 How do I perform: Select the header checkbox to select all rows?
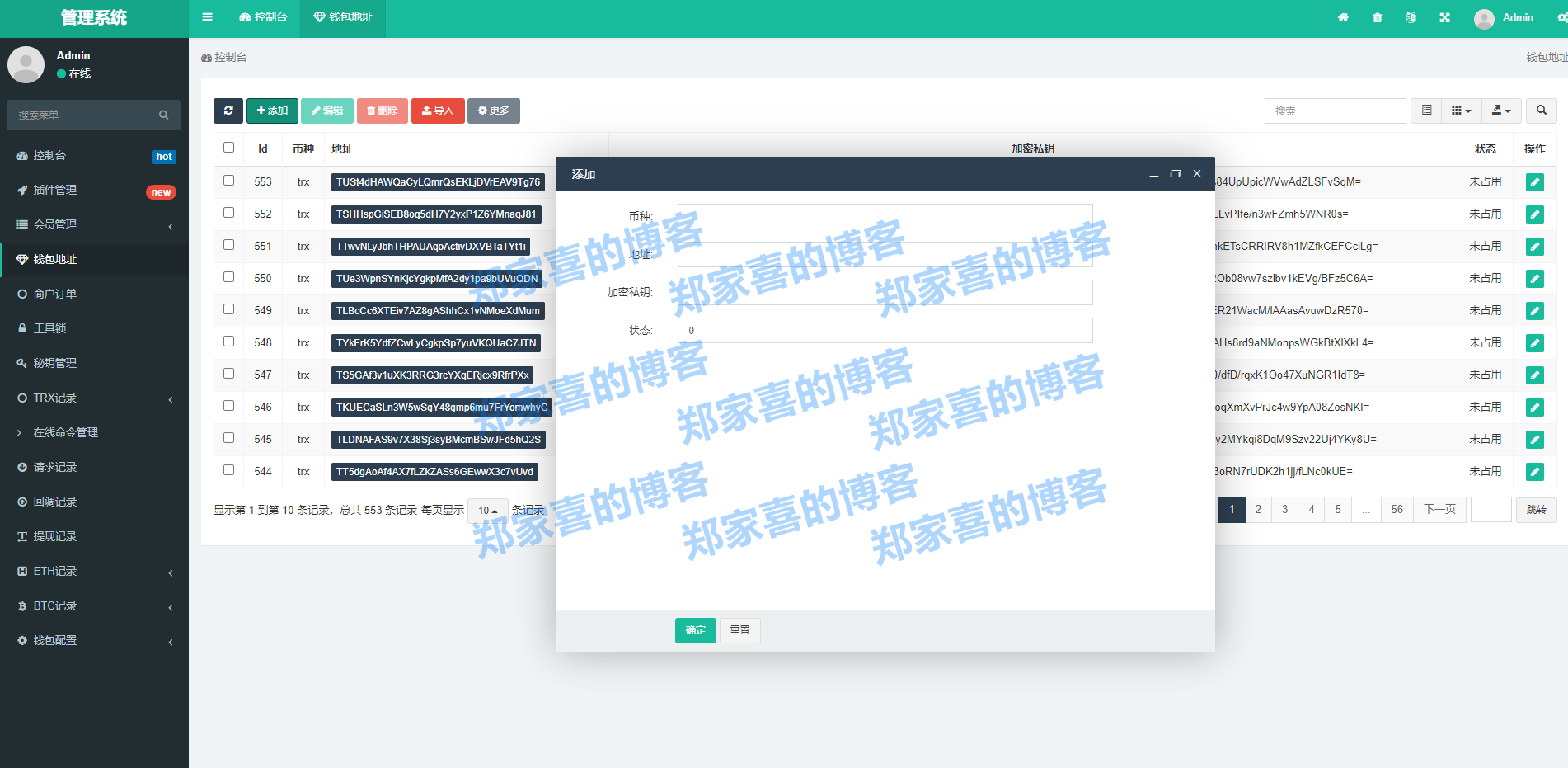click(228, 148)
